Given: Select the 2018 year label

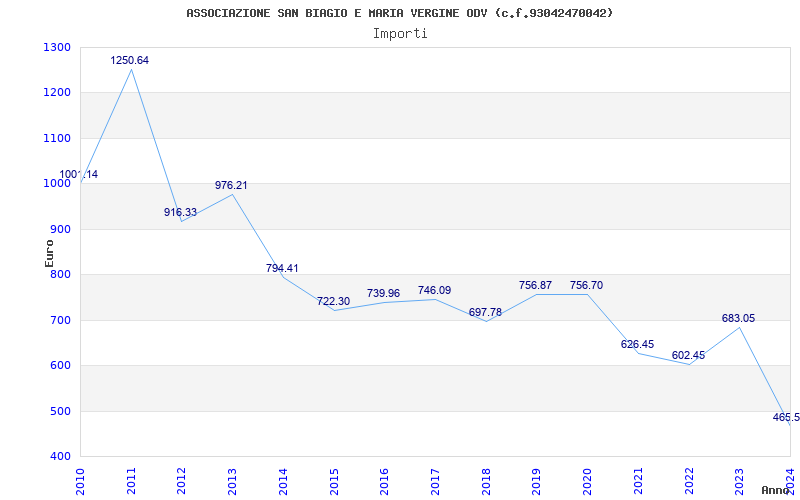Looking at the screenshot, I should (486, 482).
